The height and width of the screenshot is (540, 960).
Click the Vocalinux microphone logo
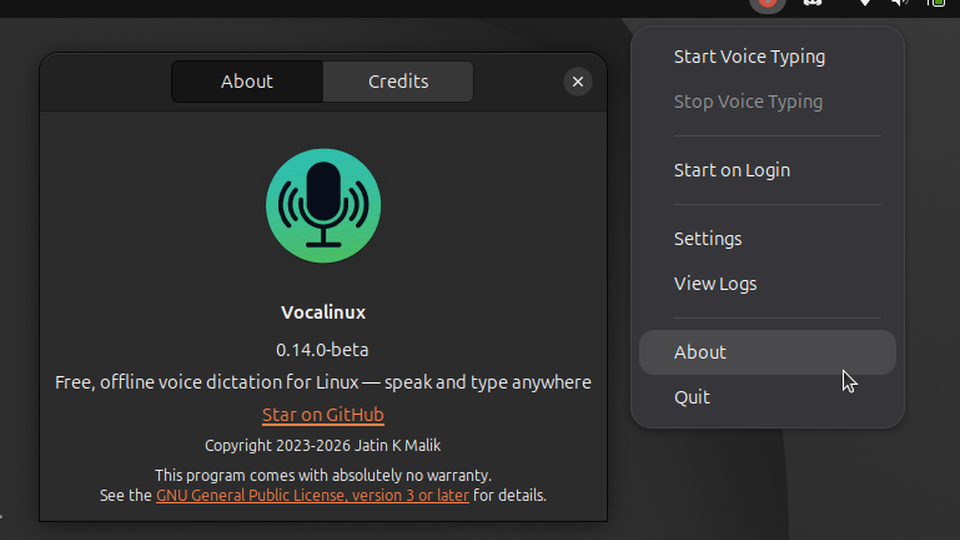tap(323, 206)
